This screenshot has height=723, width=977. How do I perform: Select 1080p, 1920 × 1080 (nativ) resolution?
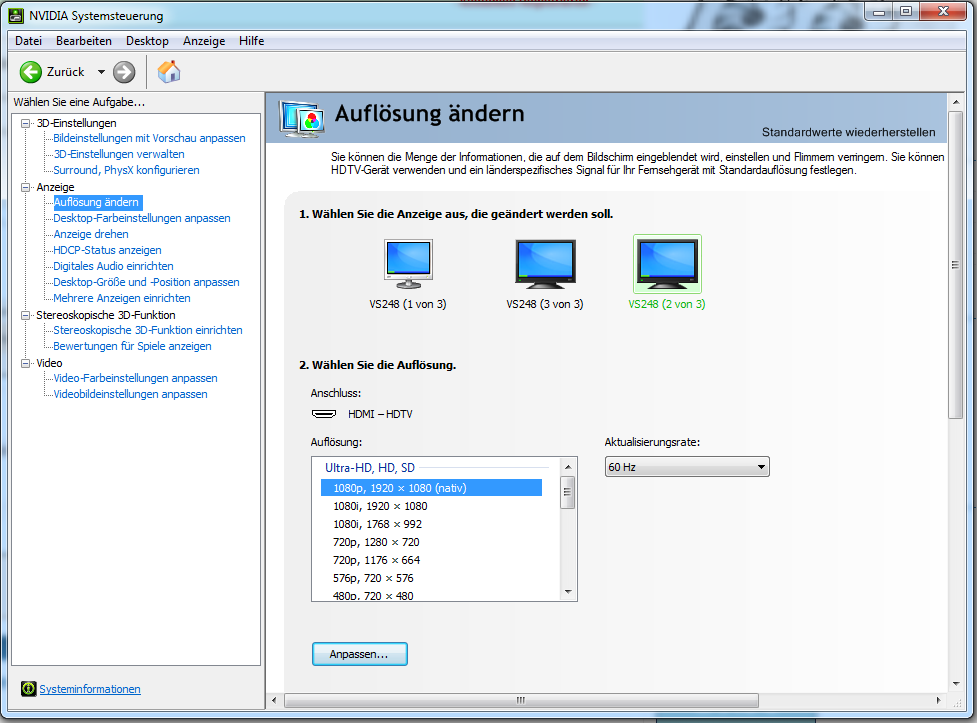tap(431, 488)
